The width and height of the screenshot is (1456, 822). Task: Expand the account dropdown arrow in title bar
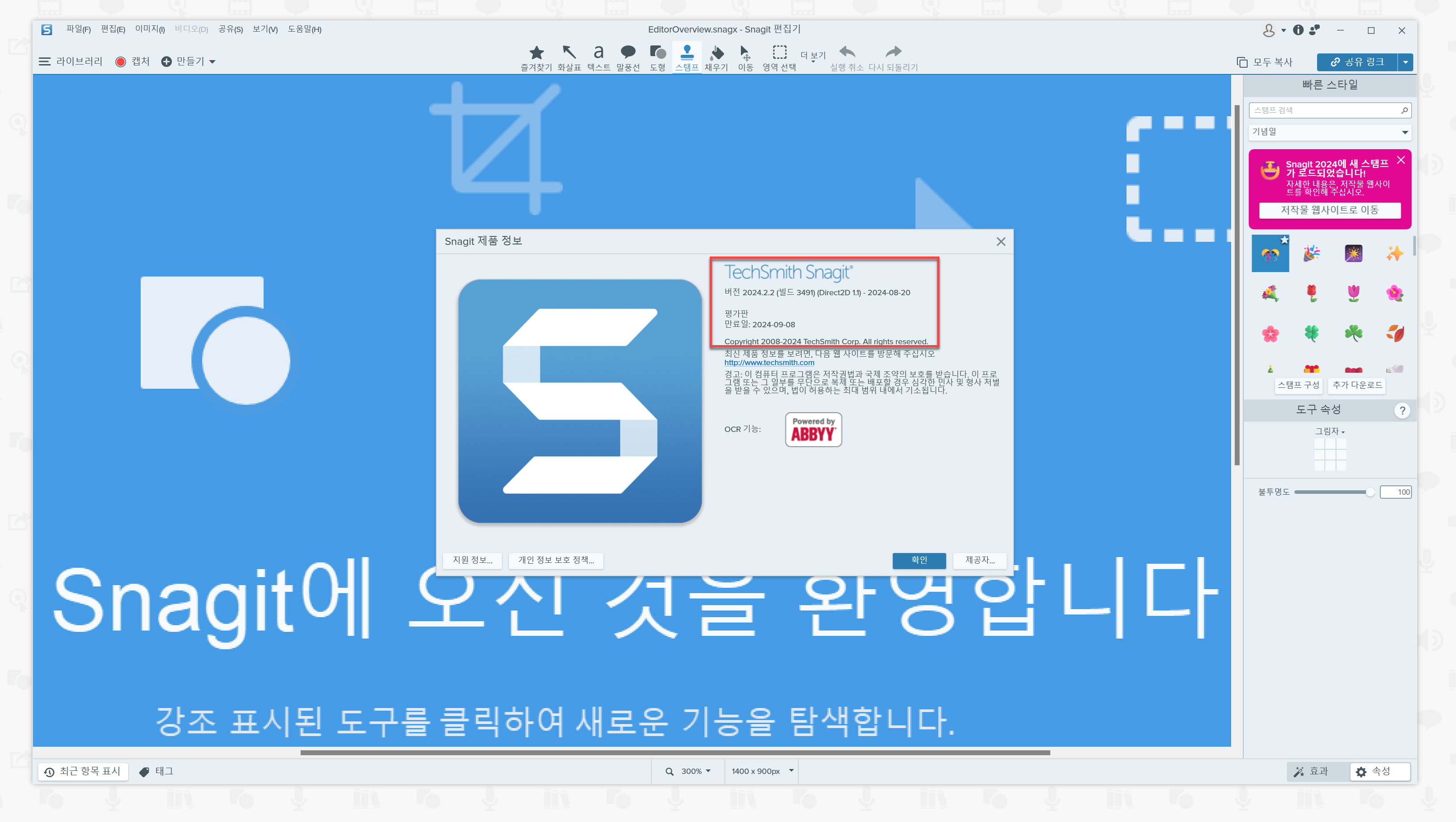click(x=1283, y=31)
